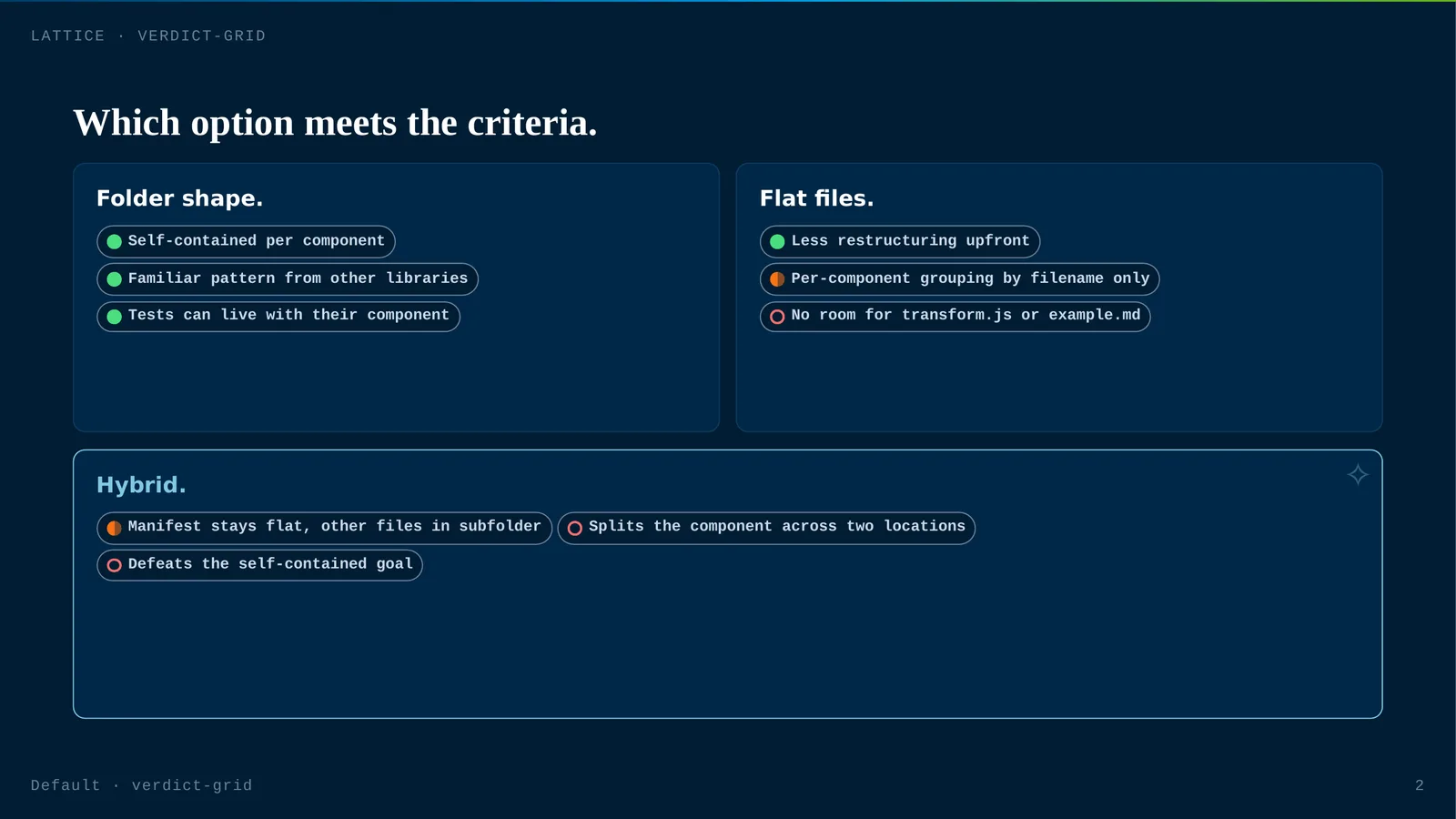Select the 'Defeats the self-contained goal' text

(270, 563)
